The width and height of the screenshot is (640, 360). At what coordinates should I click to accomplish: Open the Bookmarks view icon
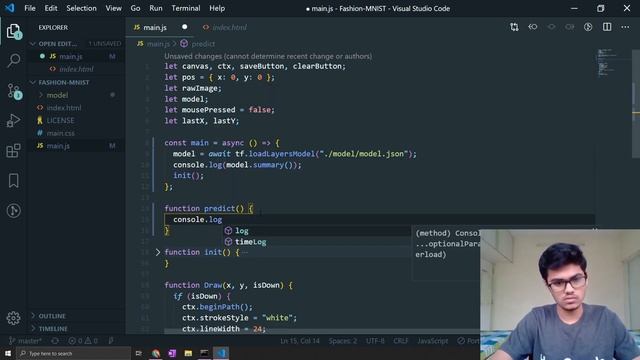point(13,180)
